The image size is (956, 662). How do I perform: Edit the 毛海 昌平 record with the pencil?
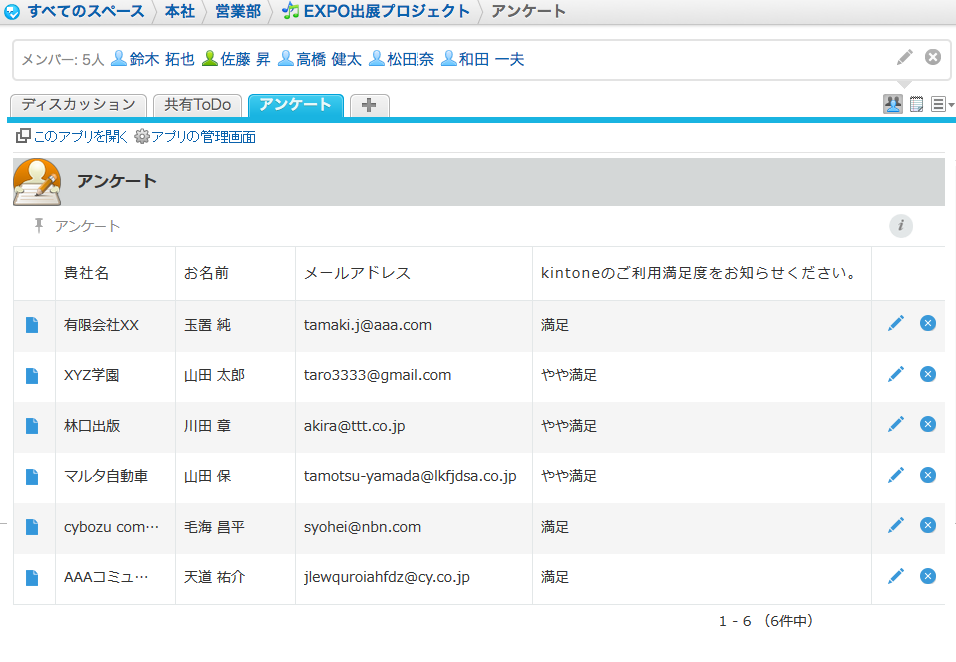click(896, 525)
